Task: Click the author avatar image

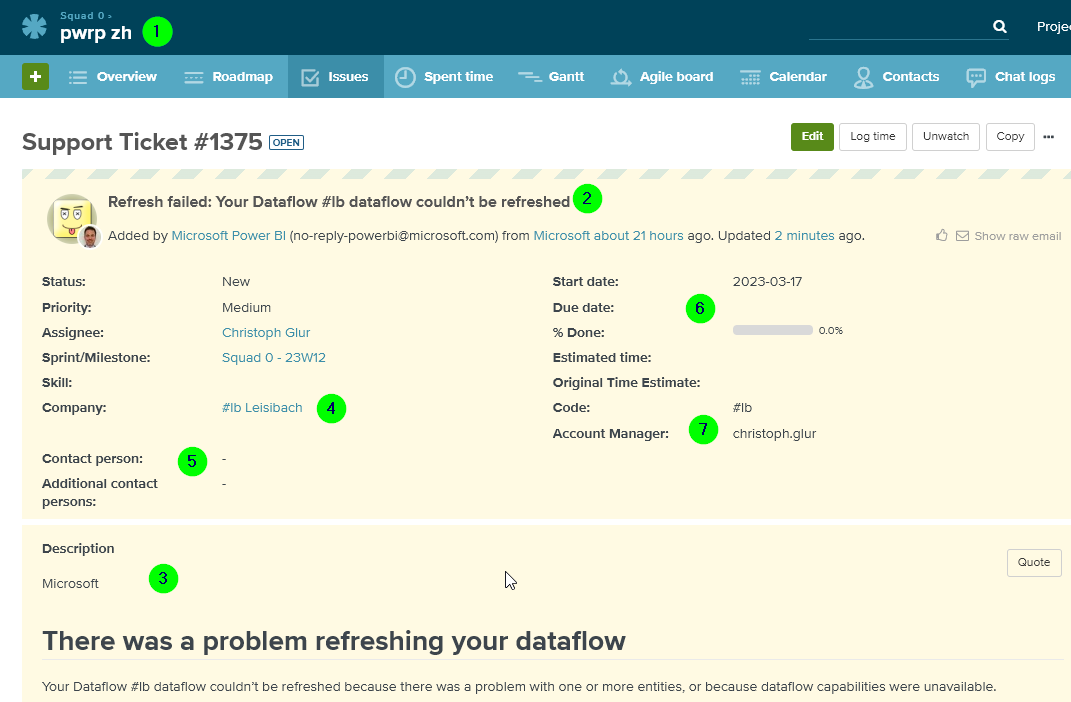Action: pos(72,220)
